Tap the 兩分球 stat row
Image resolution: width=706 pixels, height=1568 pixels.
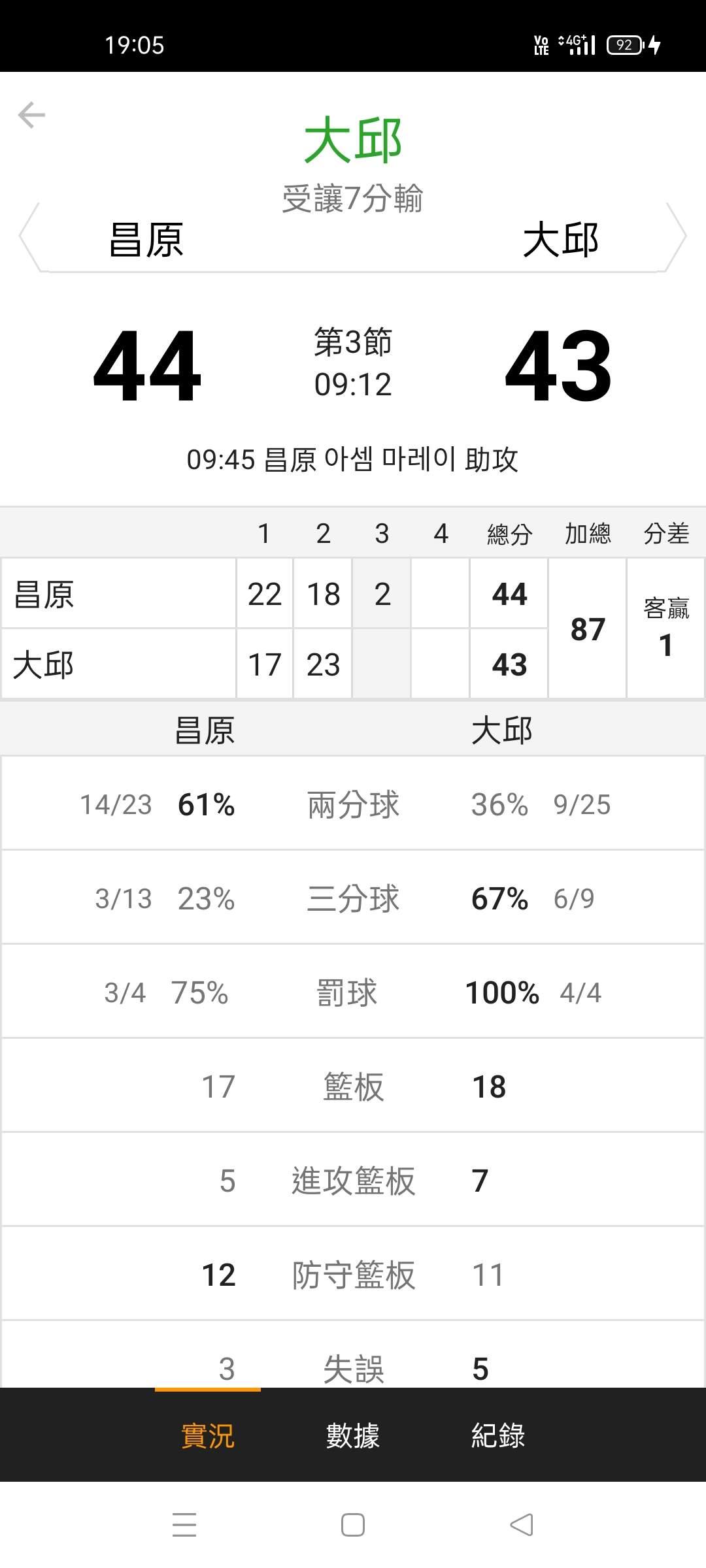pyautogui.click(x=353, y=804)
